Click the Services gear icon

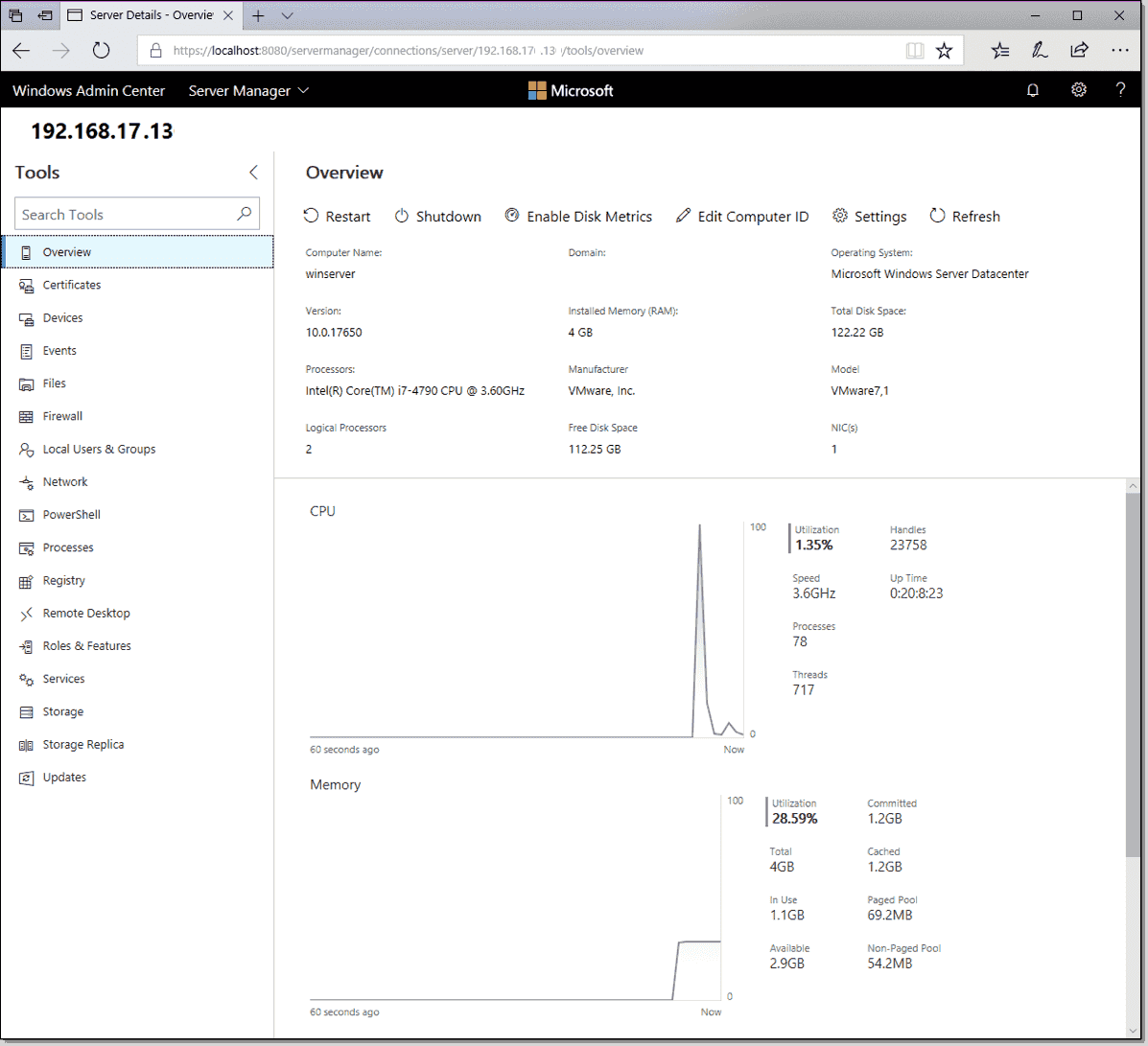pyautogui.click(x=26, y=680)
